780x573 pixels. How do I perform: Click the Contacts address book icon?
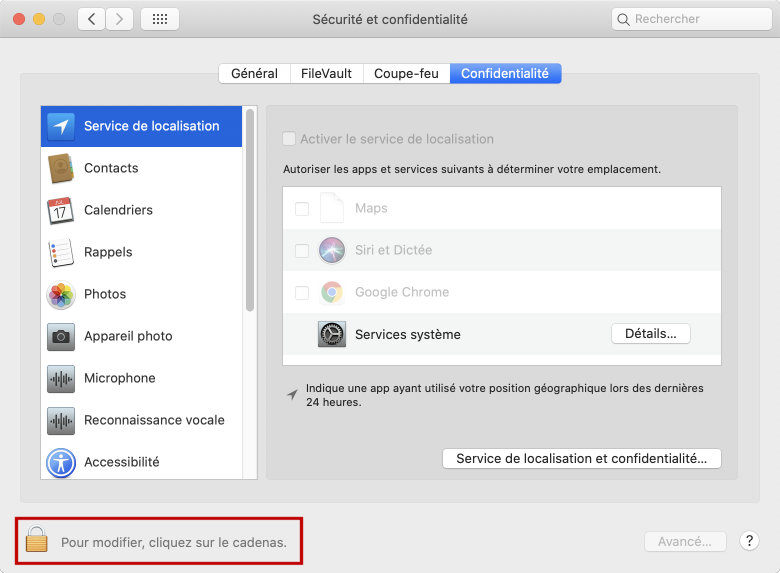[x=61, y=168]
